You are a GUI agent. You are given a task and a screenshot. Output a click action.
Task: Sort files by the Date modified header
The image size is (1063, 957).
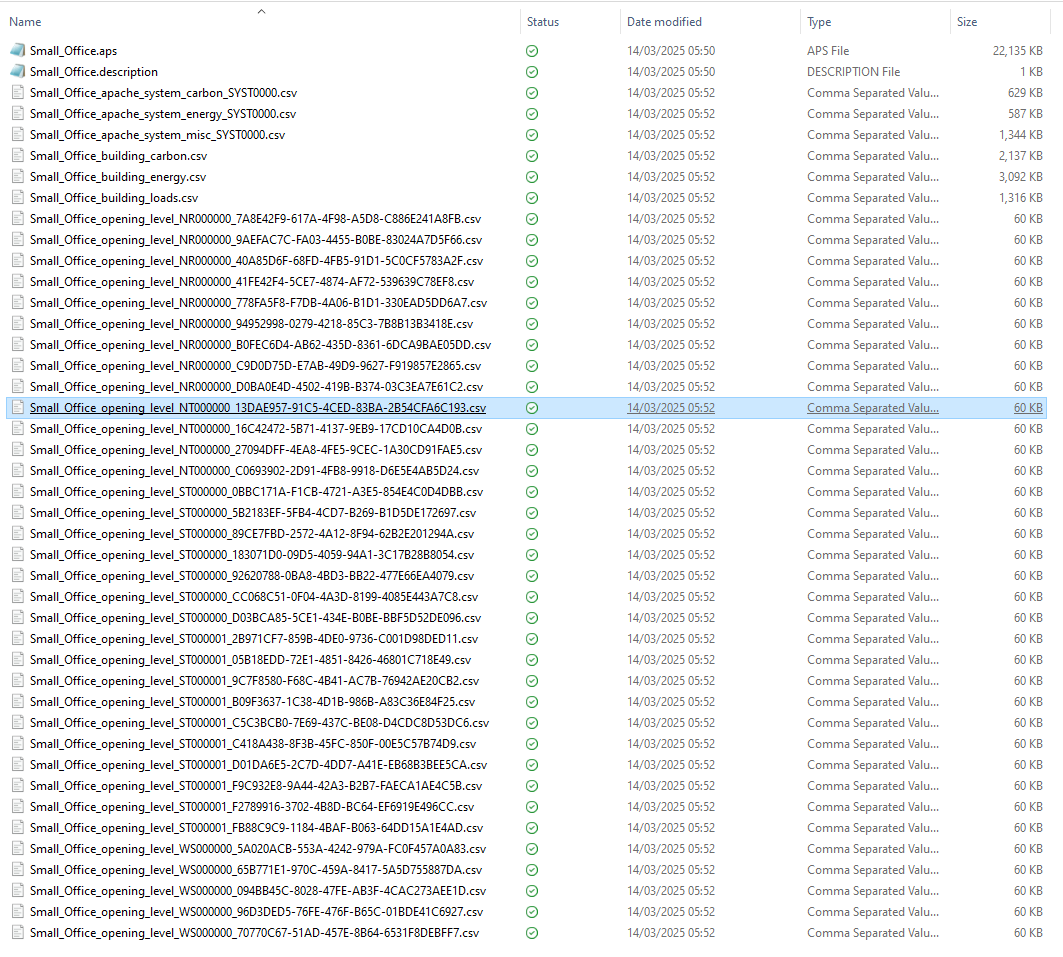(664, 22)
